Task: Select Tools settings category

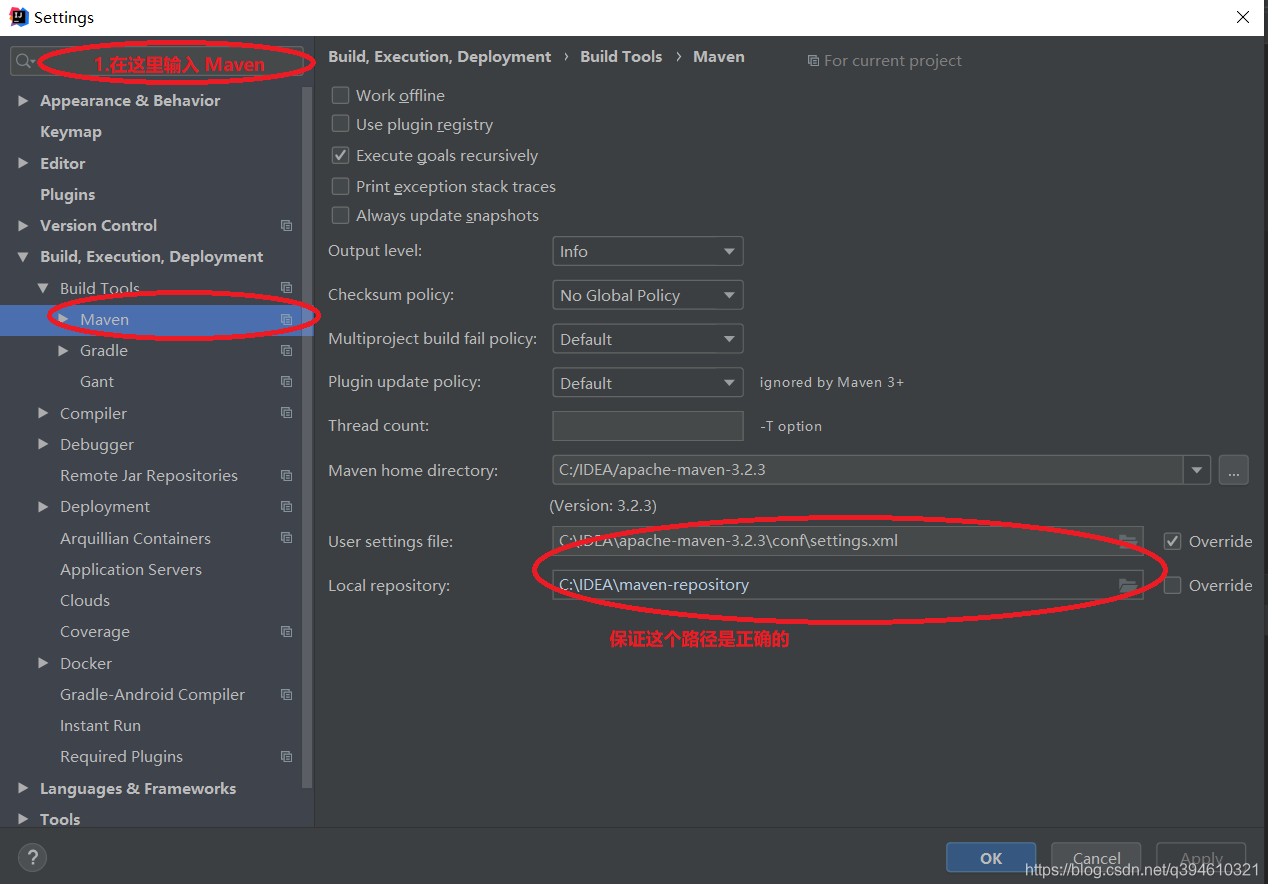Action: click(60, 819)
